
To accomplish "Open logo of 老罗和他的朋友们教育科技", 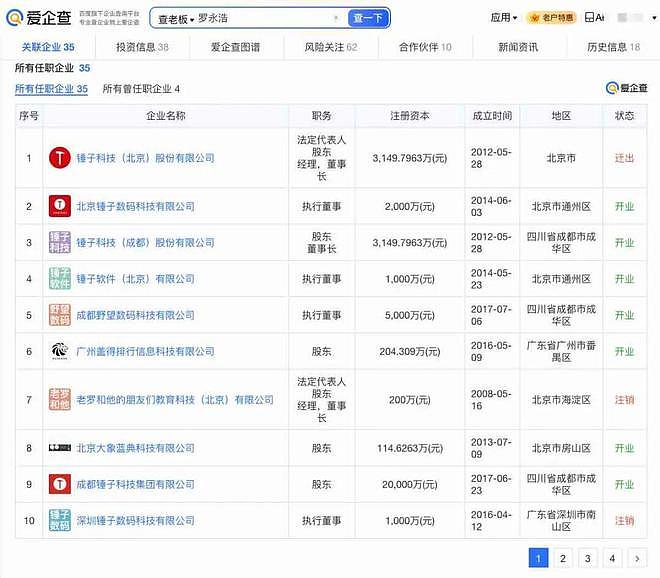I will tap(60, 400).
